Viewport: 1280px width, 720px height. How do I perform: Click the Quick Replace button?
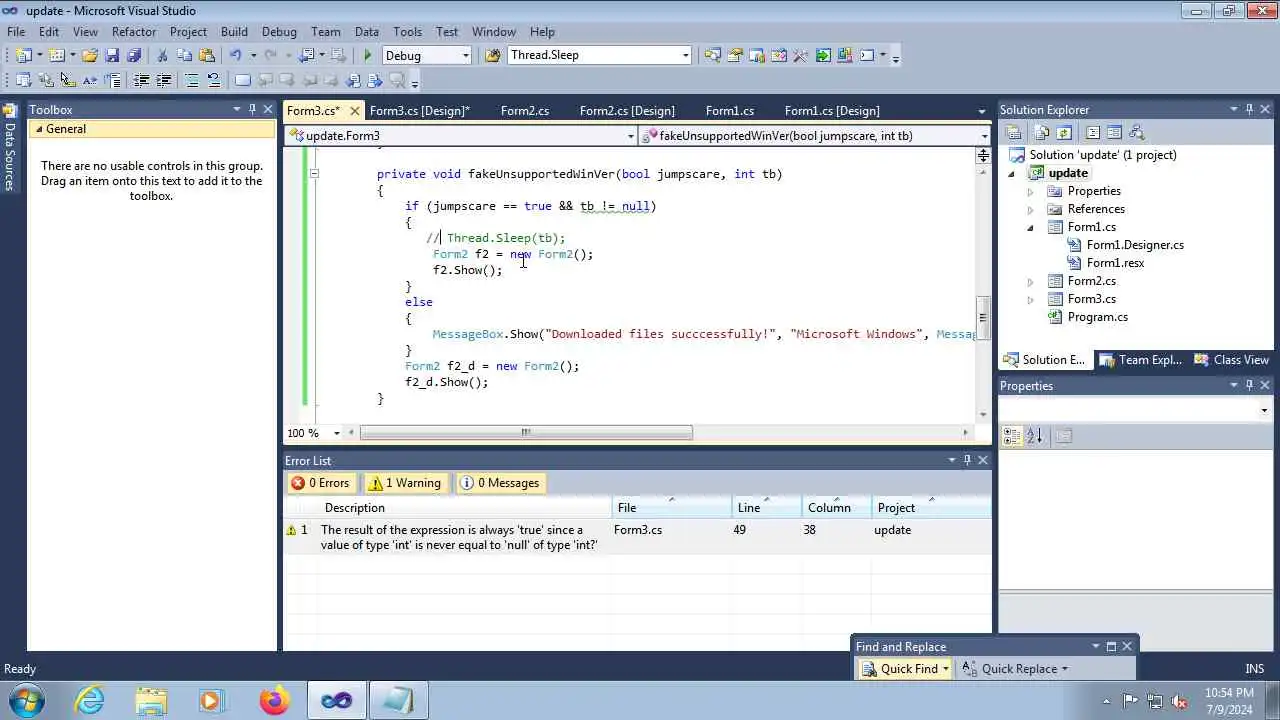pyautogui.click(x=1015, y=669)
